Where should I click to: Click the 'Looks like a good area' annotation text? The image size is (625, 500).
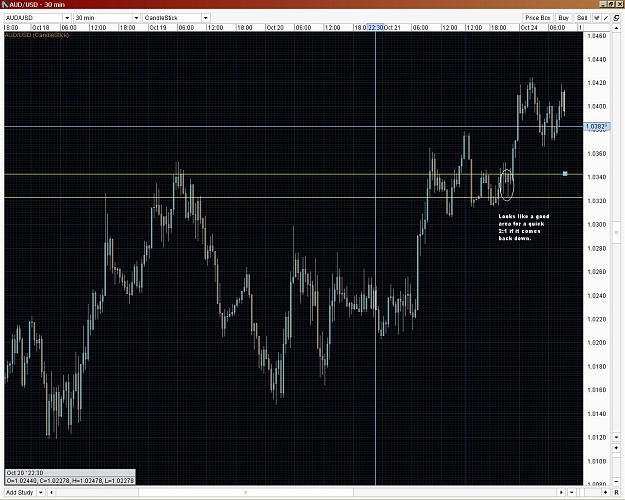point(523,227)
